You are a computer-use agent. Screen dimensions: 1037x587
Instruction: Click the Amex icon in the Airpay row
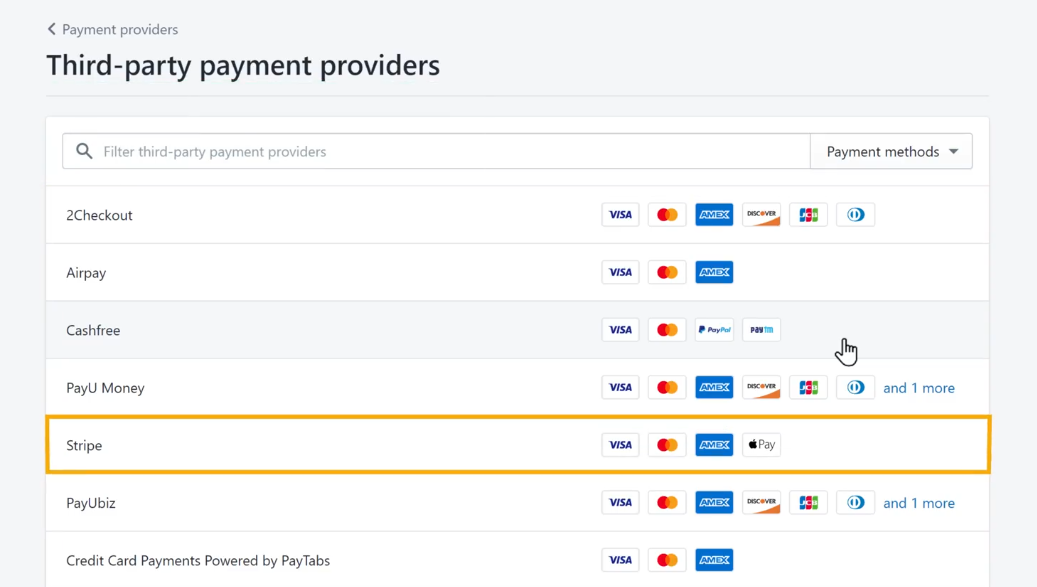(x=714, y=272)
